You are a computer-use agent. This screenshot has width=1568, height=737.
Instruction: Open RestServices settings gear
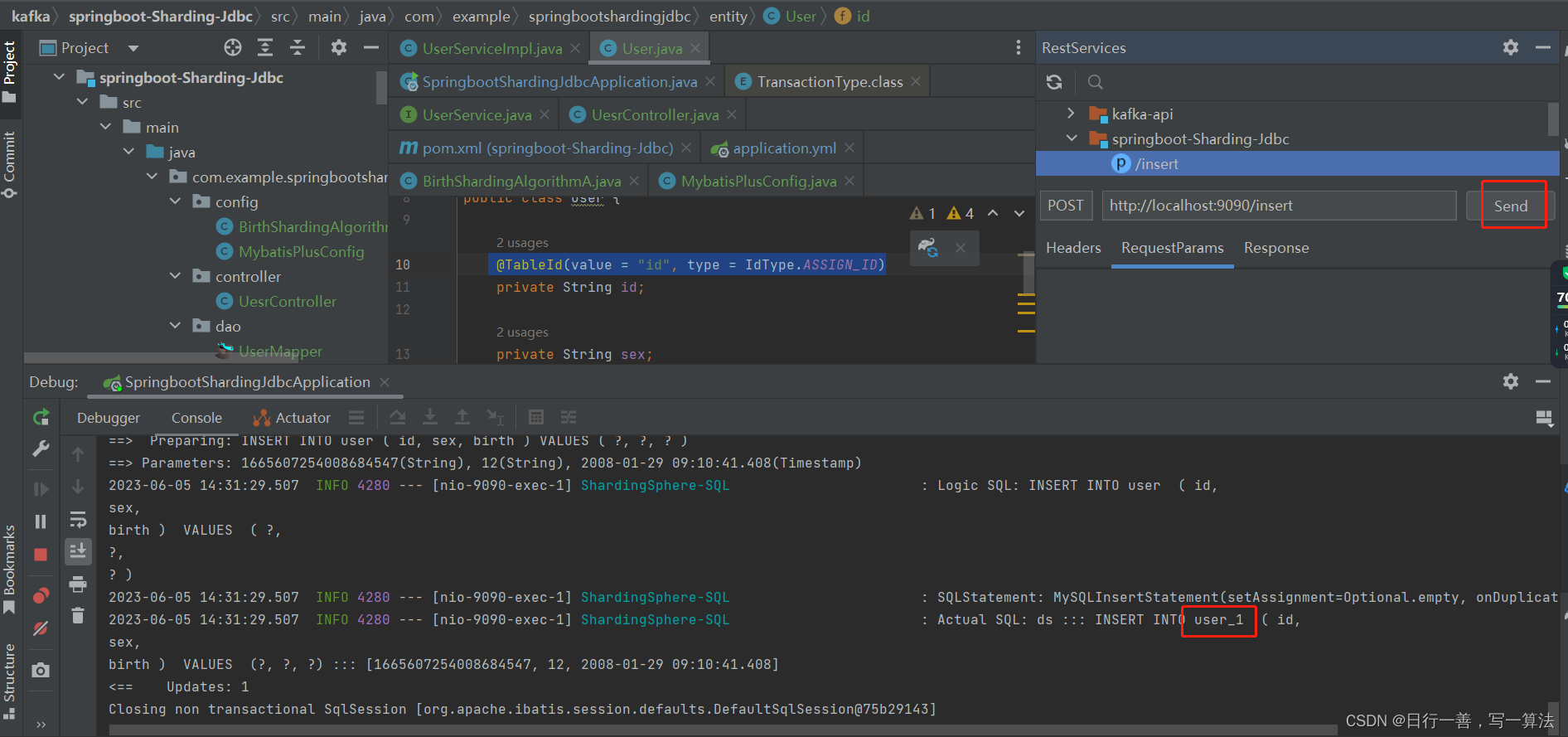(x=1511, y=48)
